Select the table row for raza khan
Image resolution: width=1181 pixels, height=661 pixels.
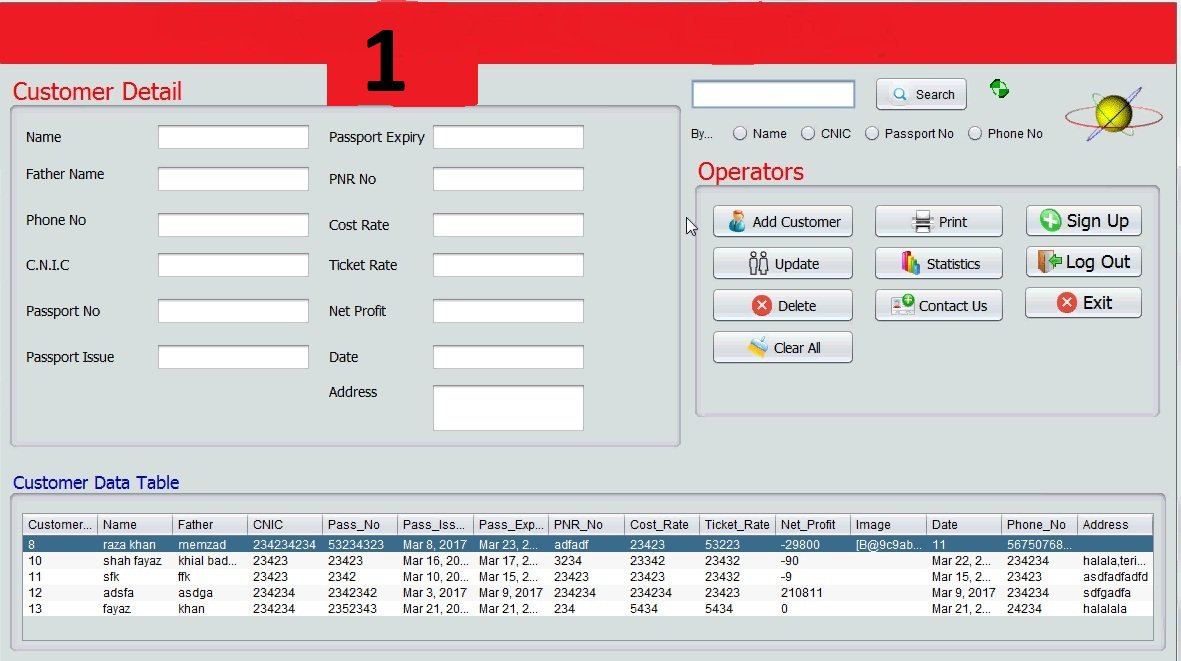coord(587,544)
